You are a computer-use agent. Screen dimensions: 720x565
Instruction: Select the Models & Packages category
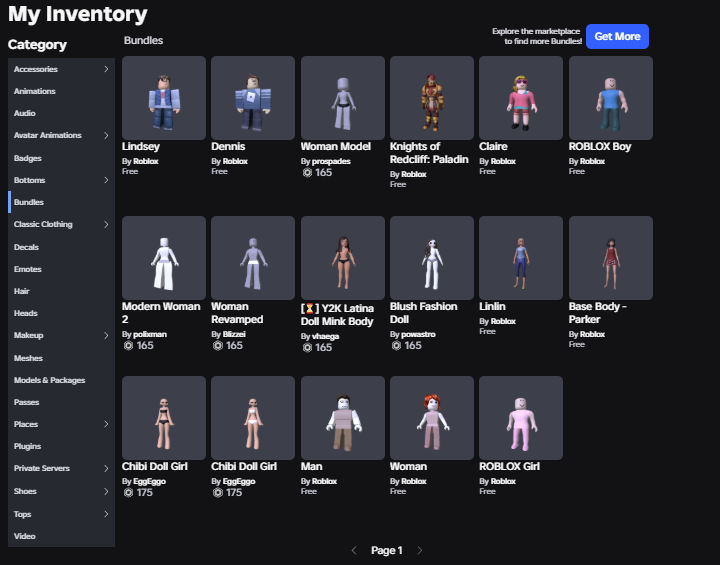[61, 380]
